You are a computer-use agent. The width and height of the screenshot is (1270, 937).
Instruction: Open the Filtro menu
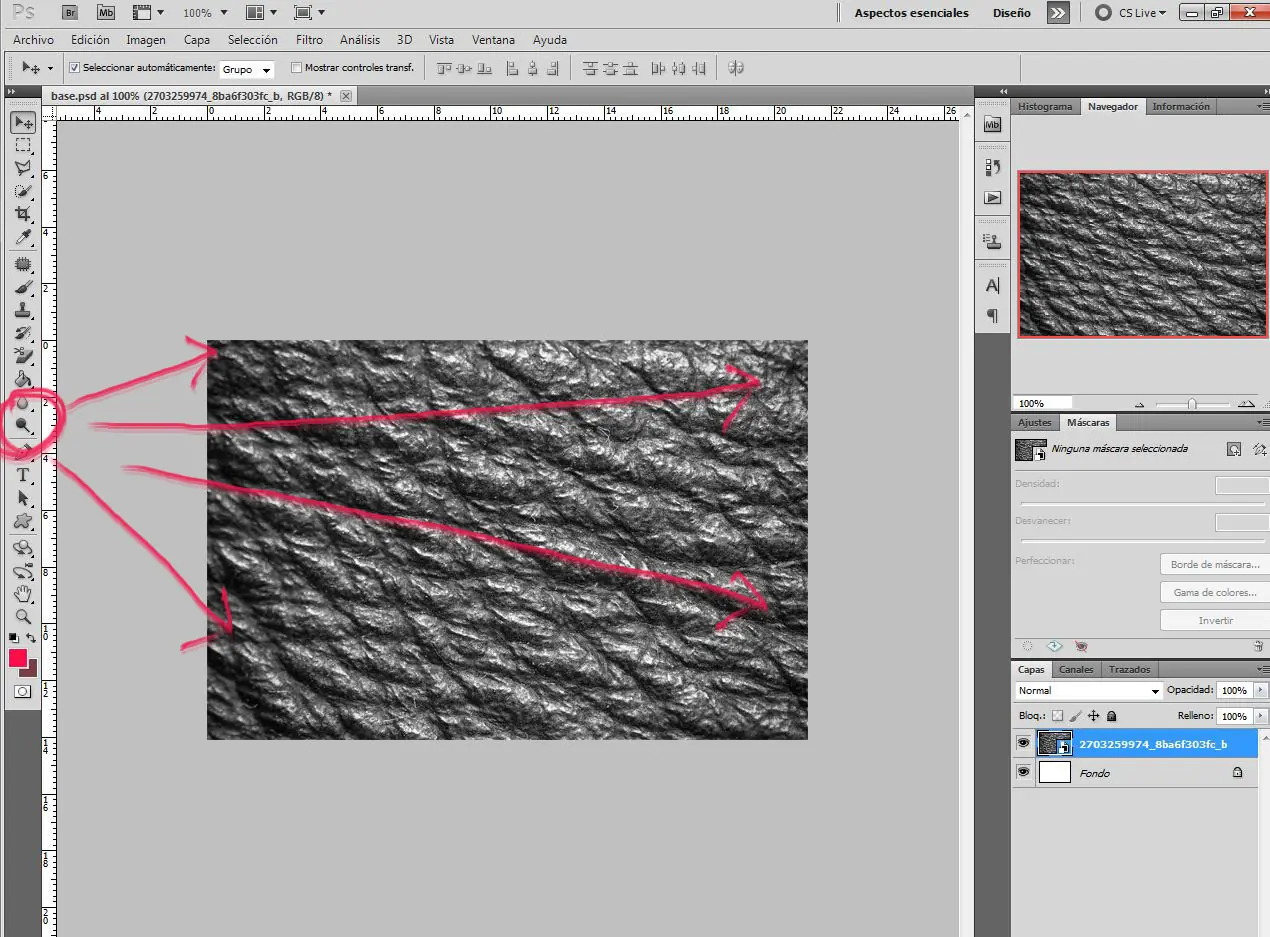click(x=309, y=40)
